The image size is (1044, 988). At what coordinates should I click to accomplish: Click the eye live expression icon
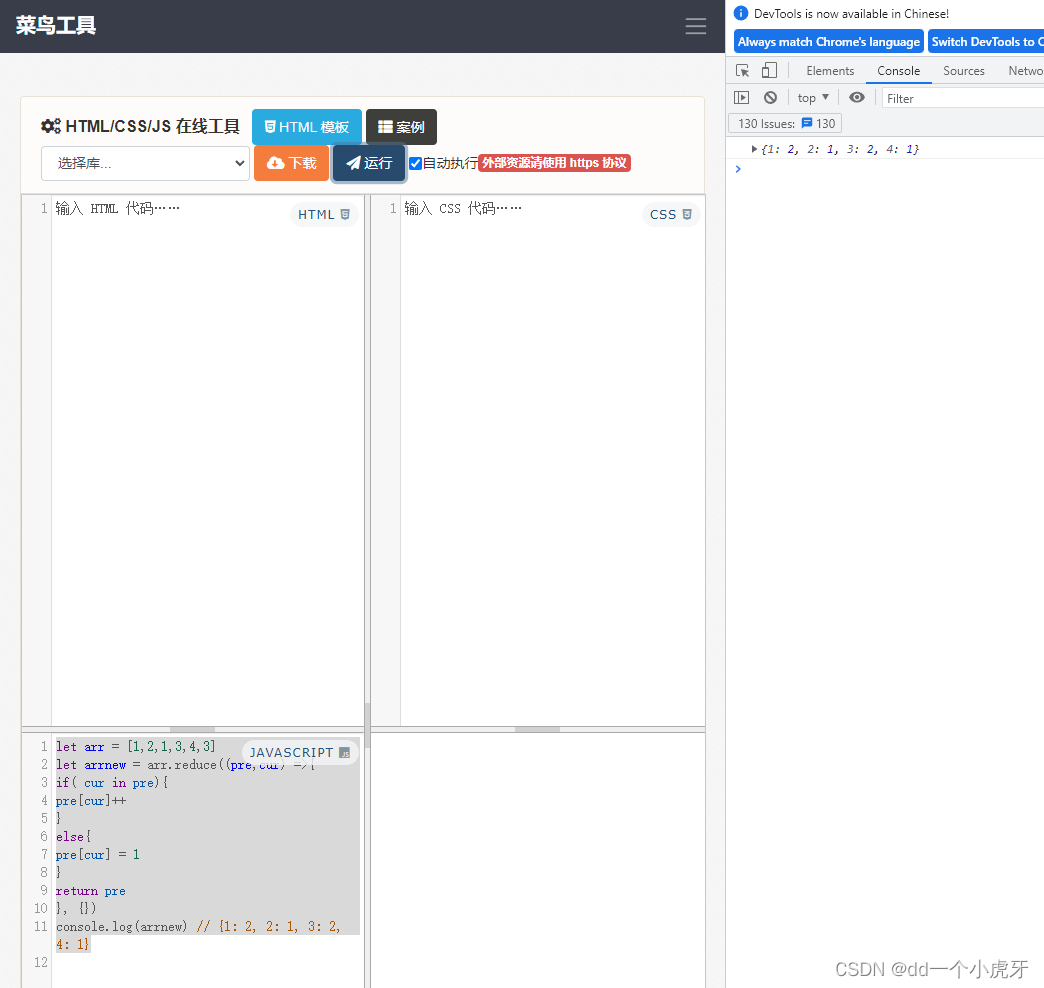point(857,97)
